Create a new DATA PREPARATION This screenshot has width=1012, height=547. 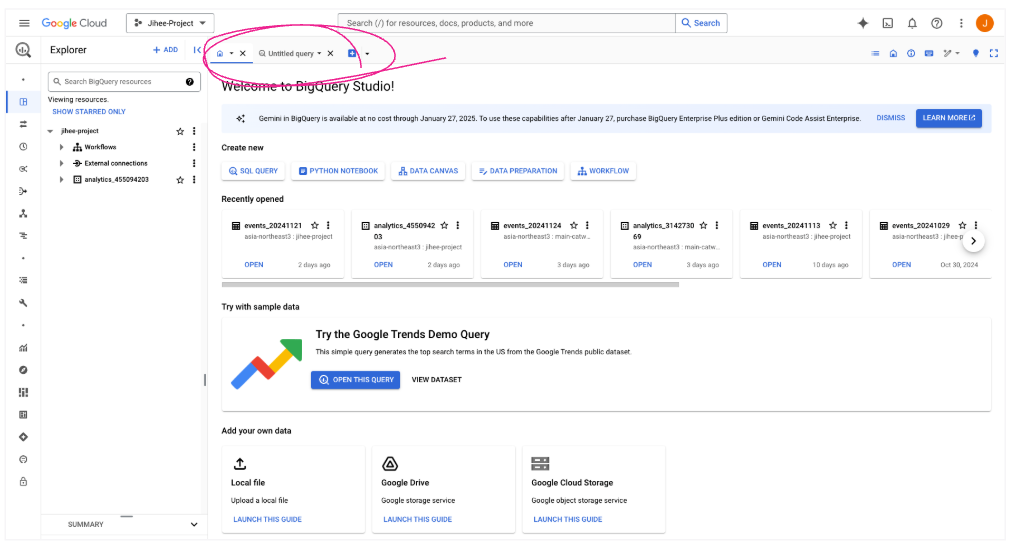coord(518,171)
